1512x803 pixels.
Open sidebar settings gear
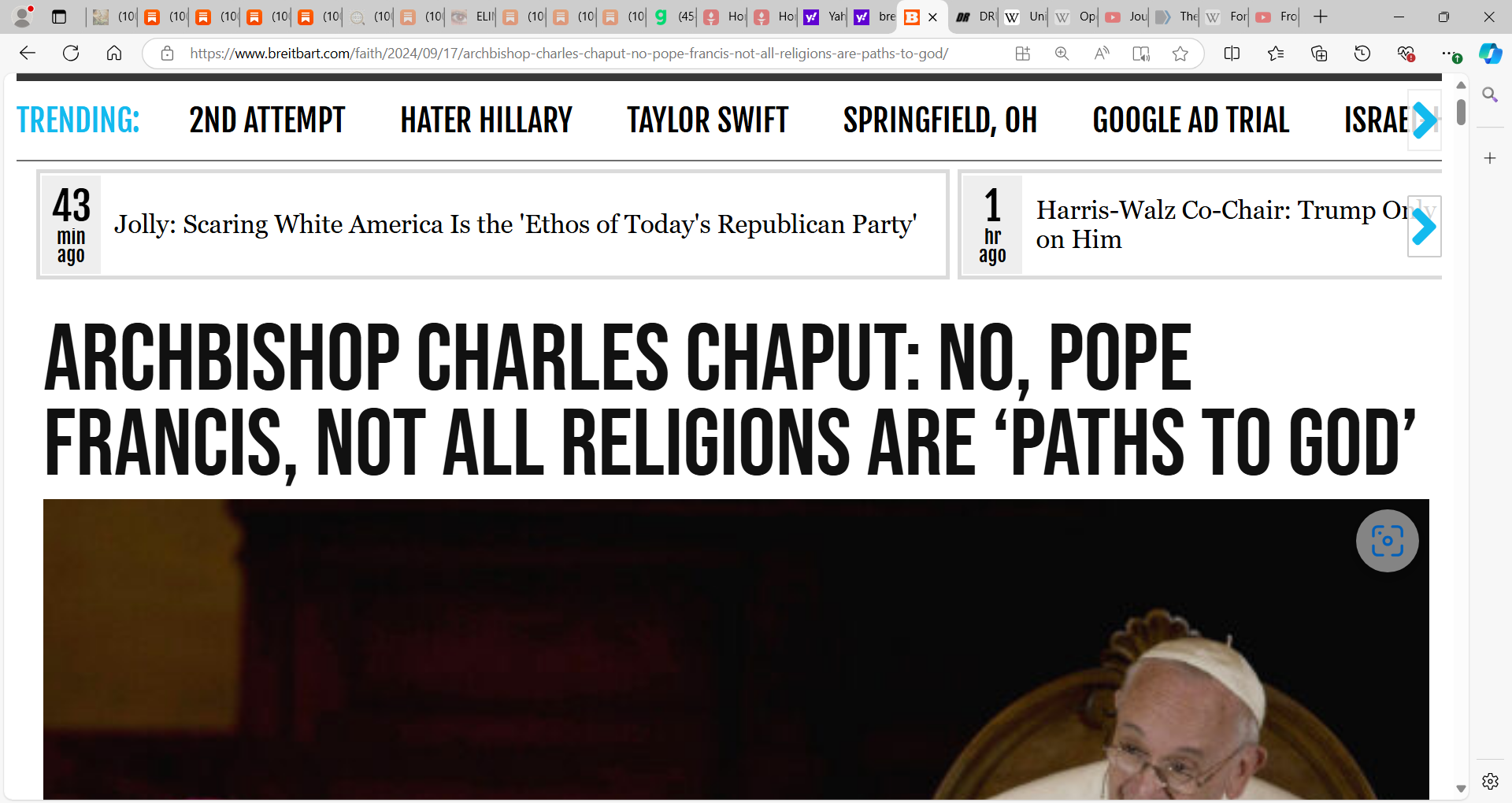[x=1490, y=781]
